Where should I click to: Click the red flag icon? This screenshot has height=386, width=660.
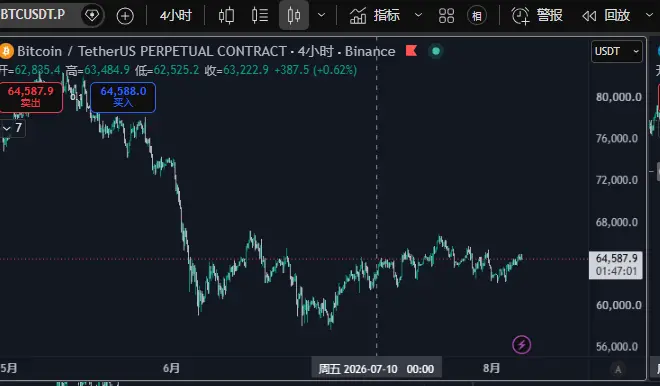[x=411, y=51]
